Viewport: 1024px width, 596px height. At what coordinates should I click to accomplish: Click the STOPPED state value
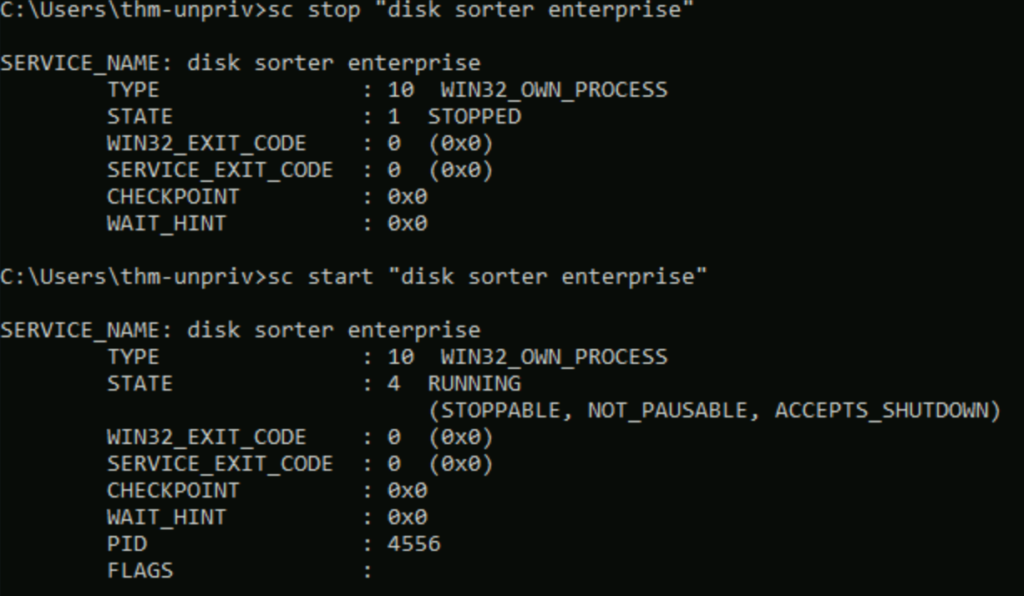(x=474, y=117)
